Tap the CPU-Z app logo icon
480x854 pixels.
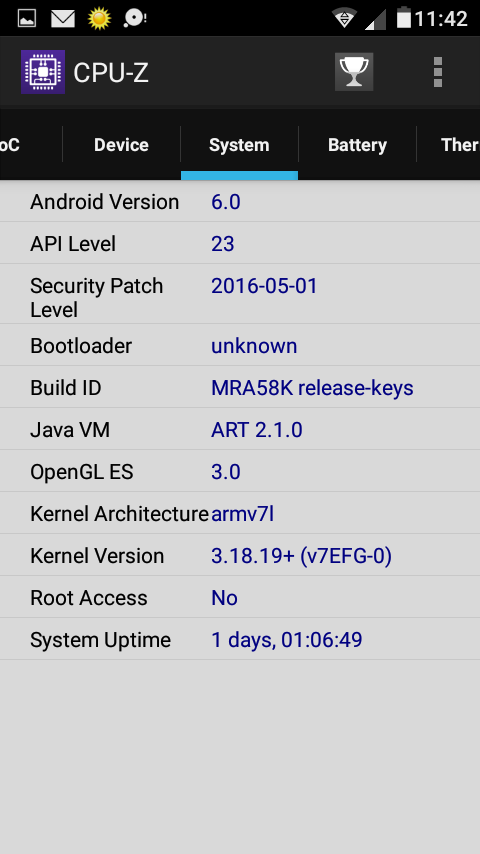(43, 72)
